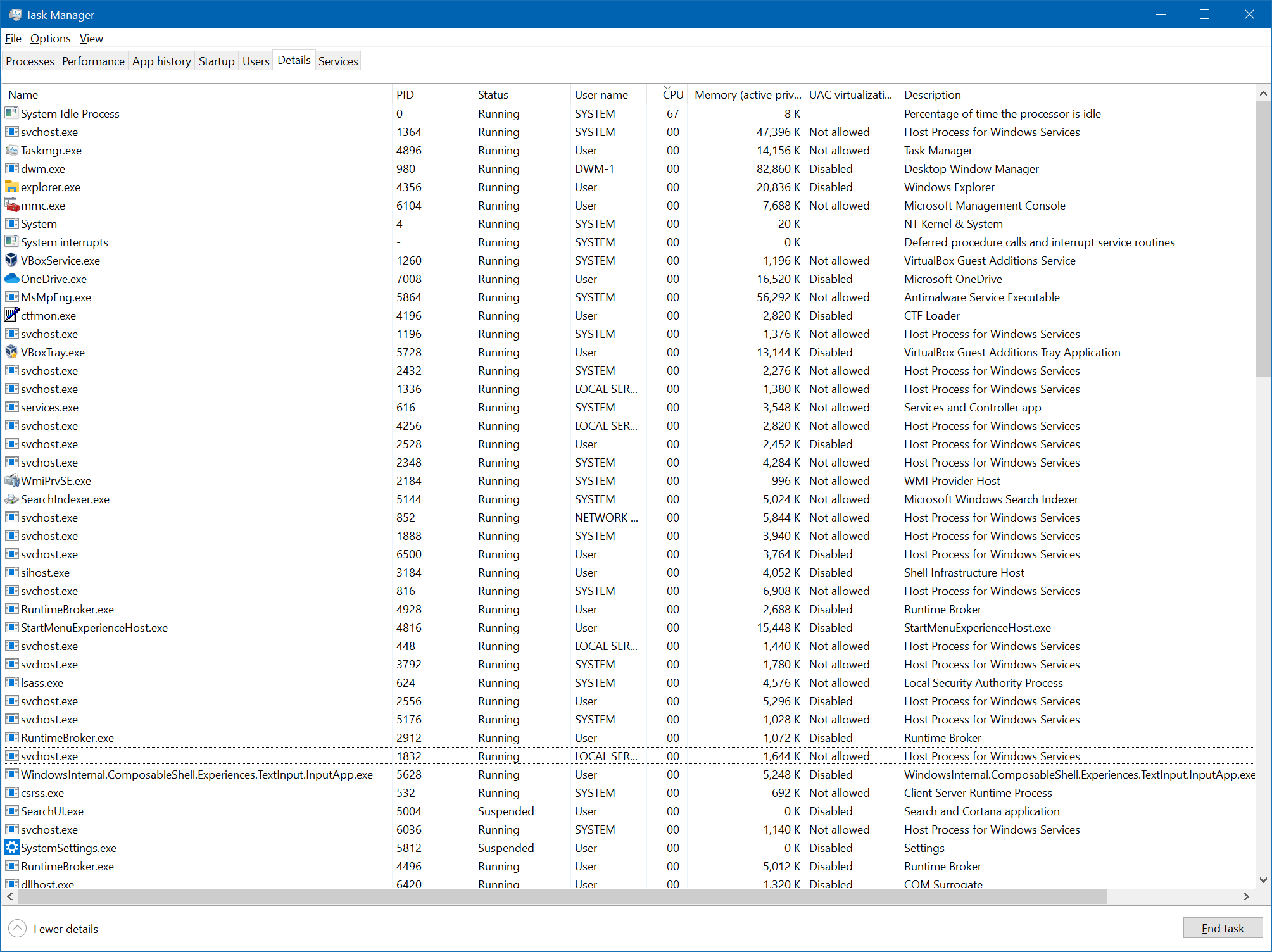The height and width of the screenshot is (952, 1272).
Task: Click the VBoxService.exe cube icon
Action: (11, 260)
